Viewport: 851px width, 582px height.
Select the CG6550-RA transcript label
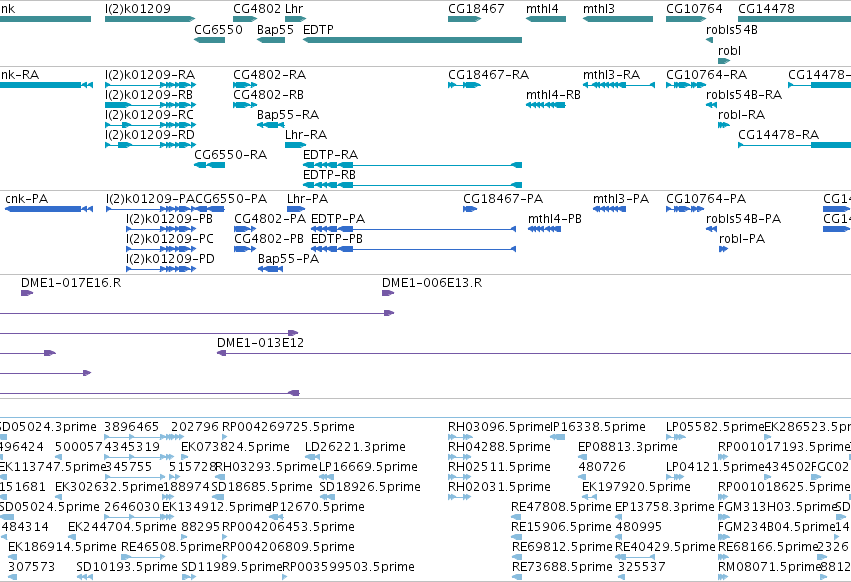coord(231,155)
